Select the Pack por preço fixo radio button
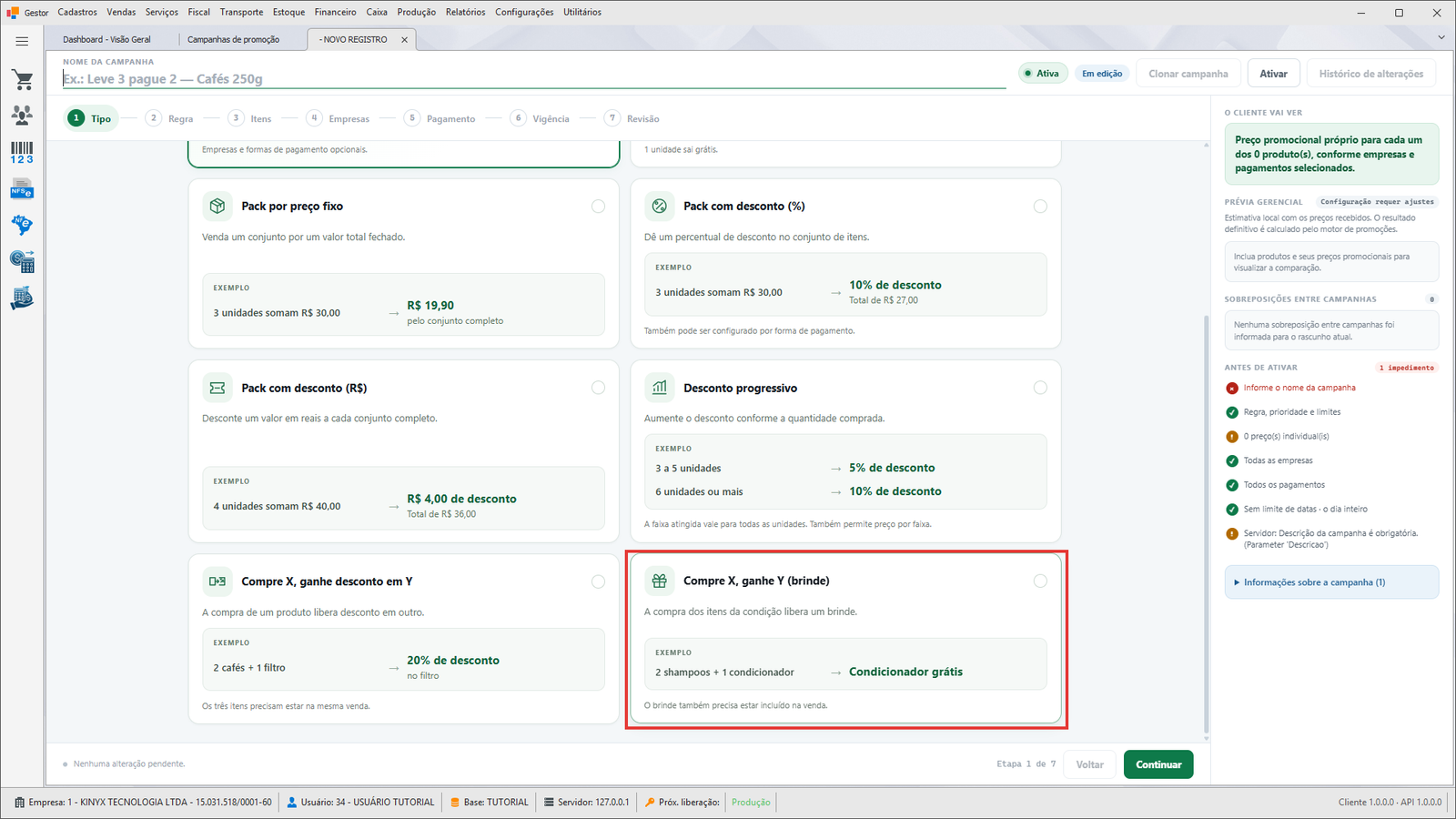Image resolution: width=1456 pixels, height=819 pixels. coord(598,207)
